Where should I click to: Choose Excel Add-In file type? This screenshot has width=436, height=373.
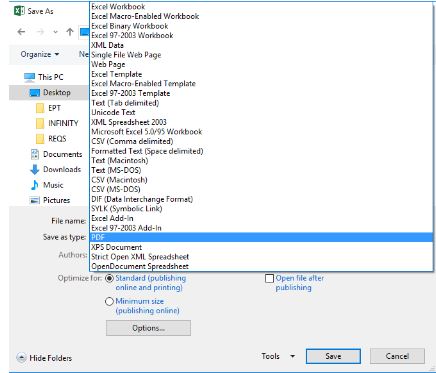pyautogui.click(x=262, y=218)
